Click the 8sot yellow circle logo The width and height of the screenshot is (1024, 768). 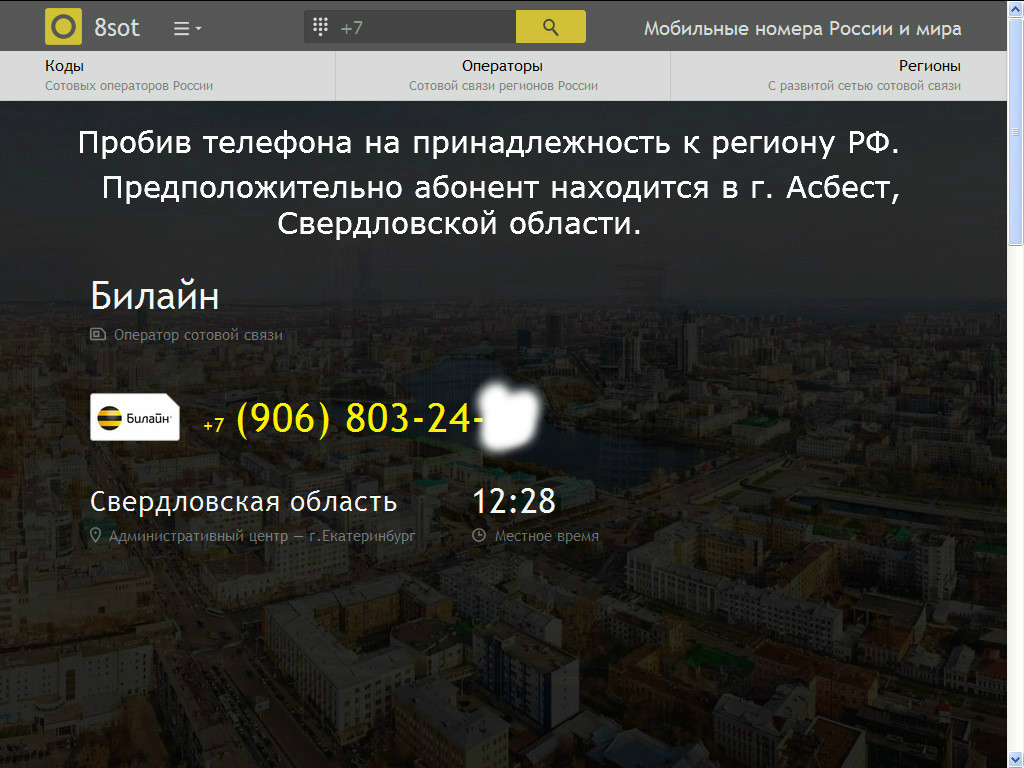pyautogui.click(x=63, y=27)
